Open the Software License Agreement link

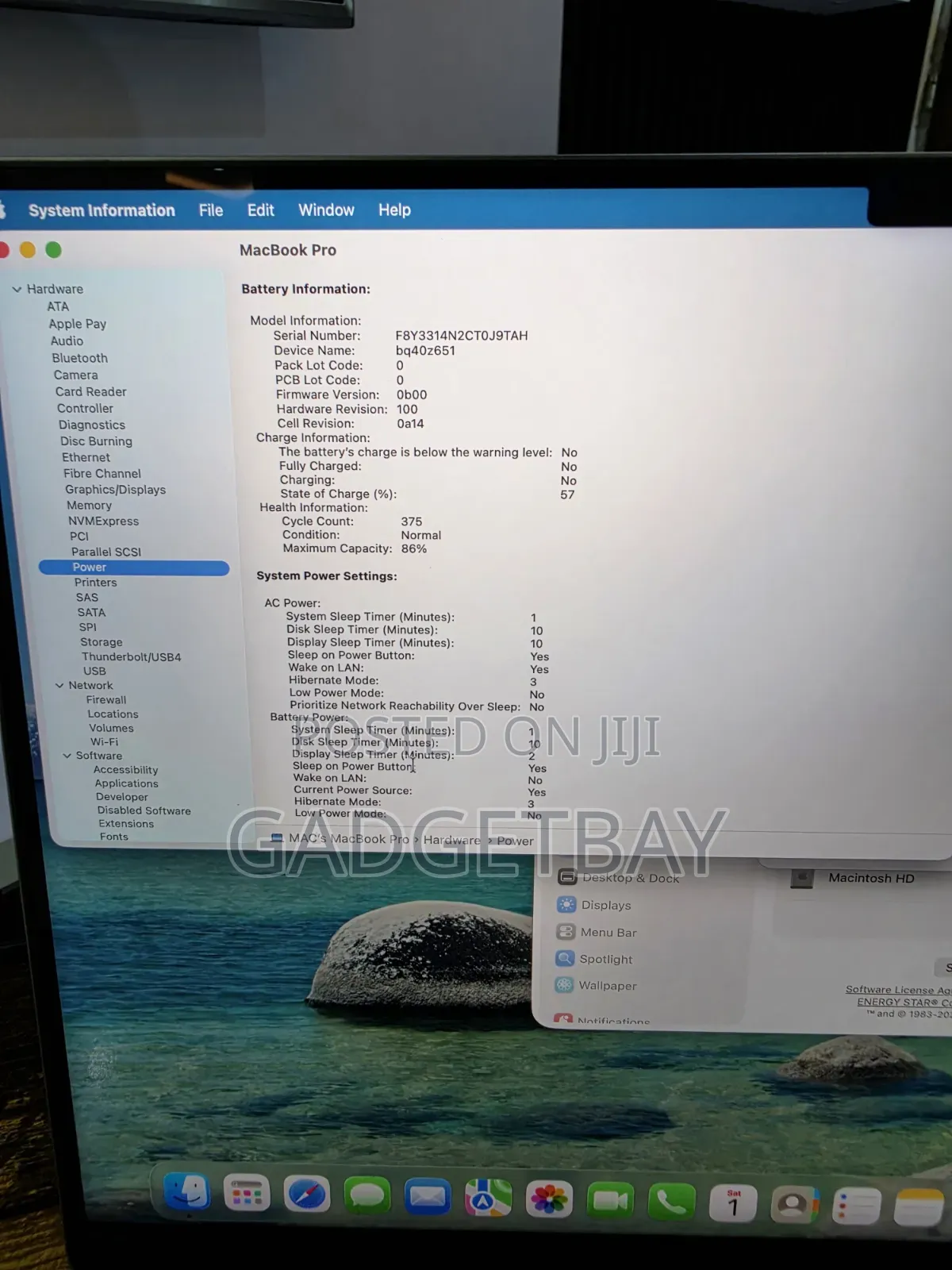tap(898, 990)
